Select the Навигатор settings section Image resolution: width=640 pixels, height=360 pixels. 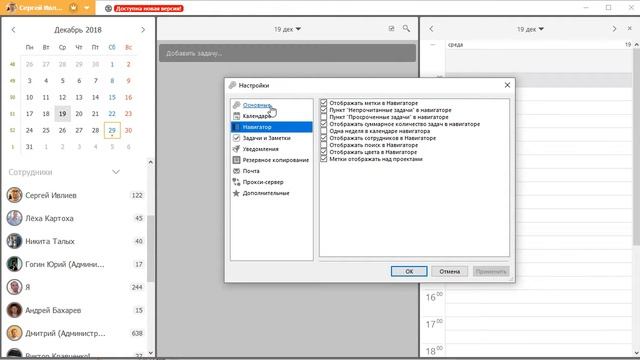pos(271,127)
